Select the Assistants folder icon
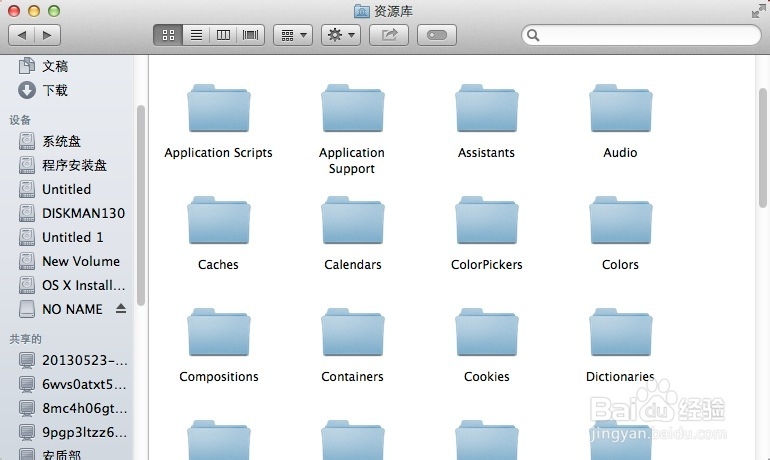The height and width of the screenshot is (460, 770). [487, 108]
